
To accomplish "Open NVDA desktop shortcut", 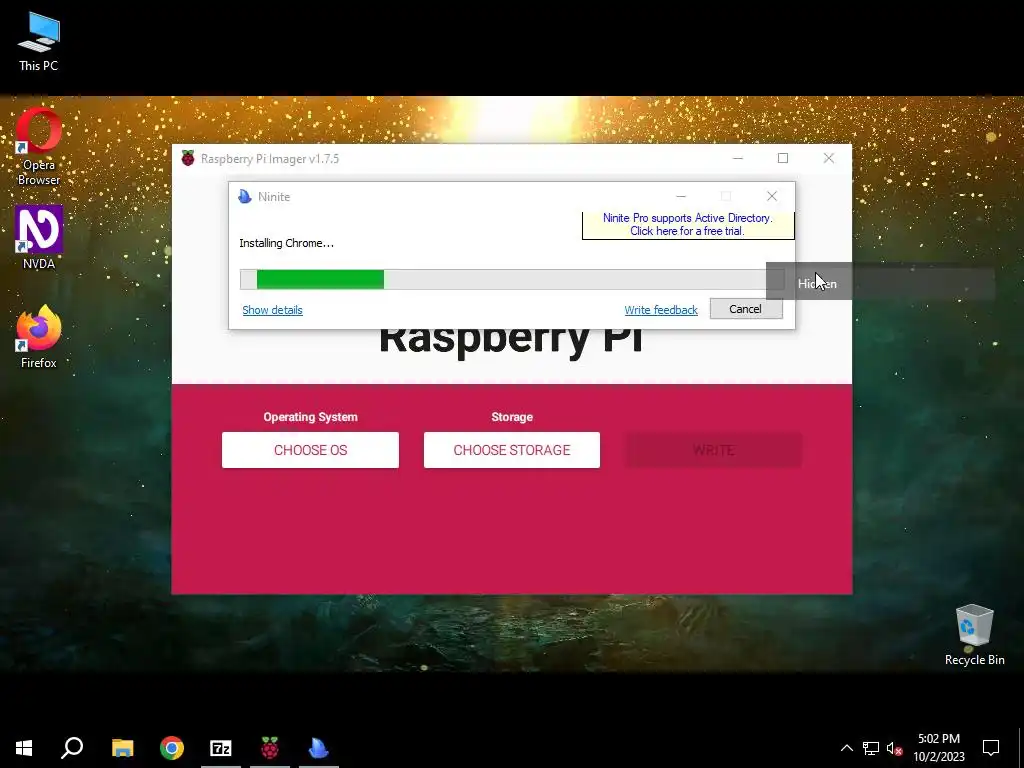I will click(39, 238).
